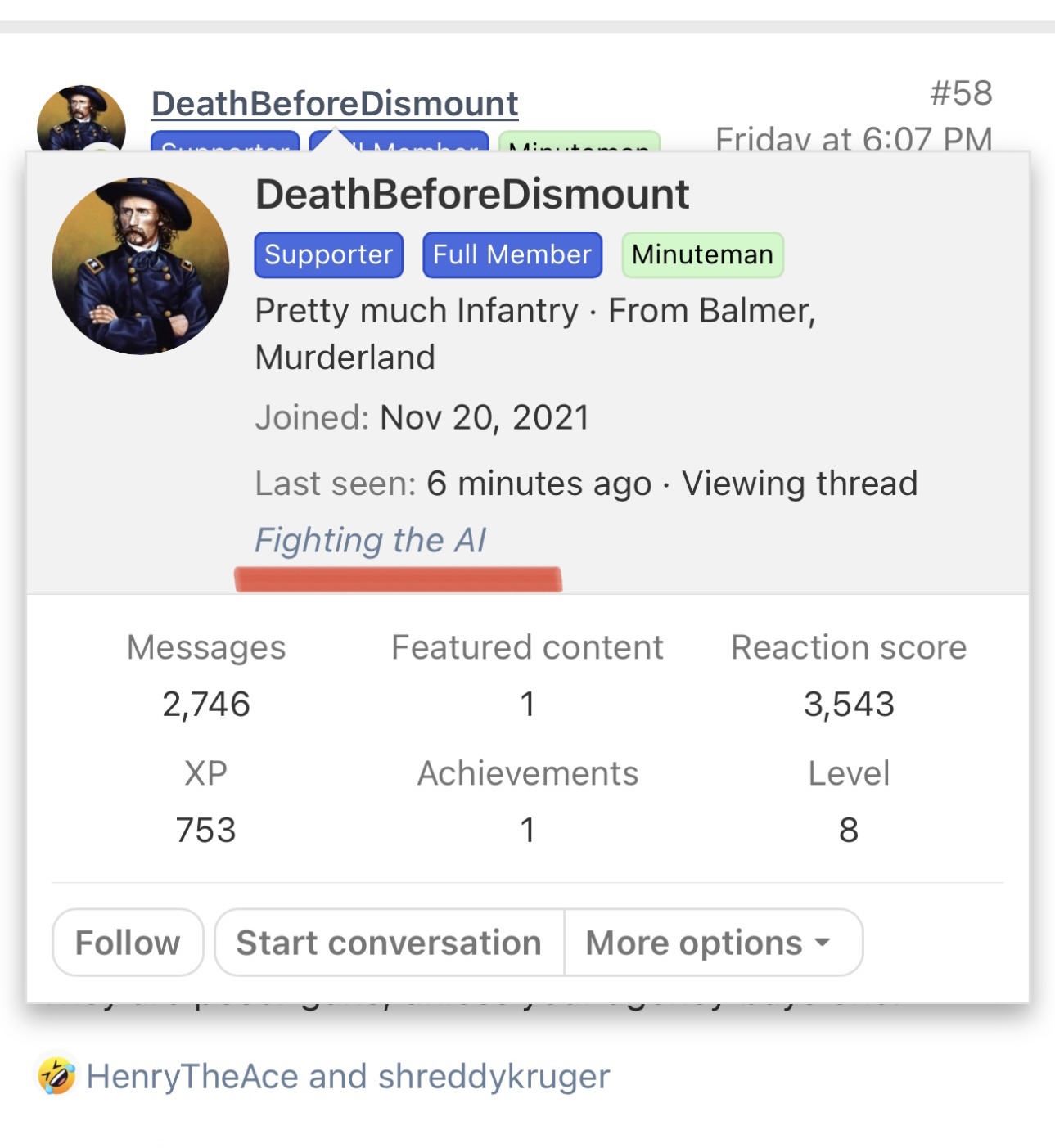Click the Friday at 6:07 PM timestamp
The image size is (1055, 1148).
tap(854, 137)
